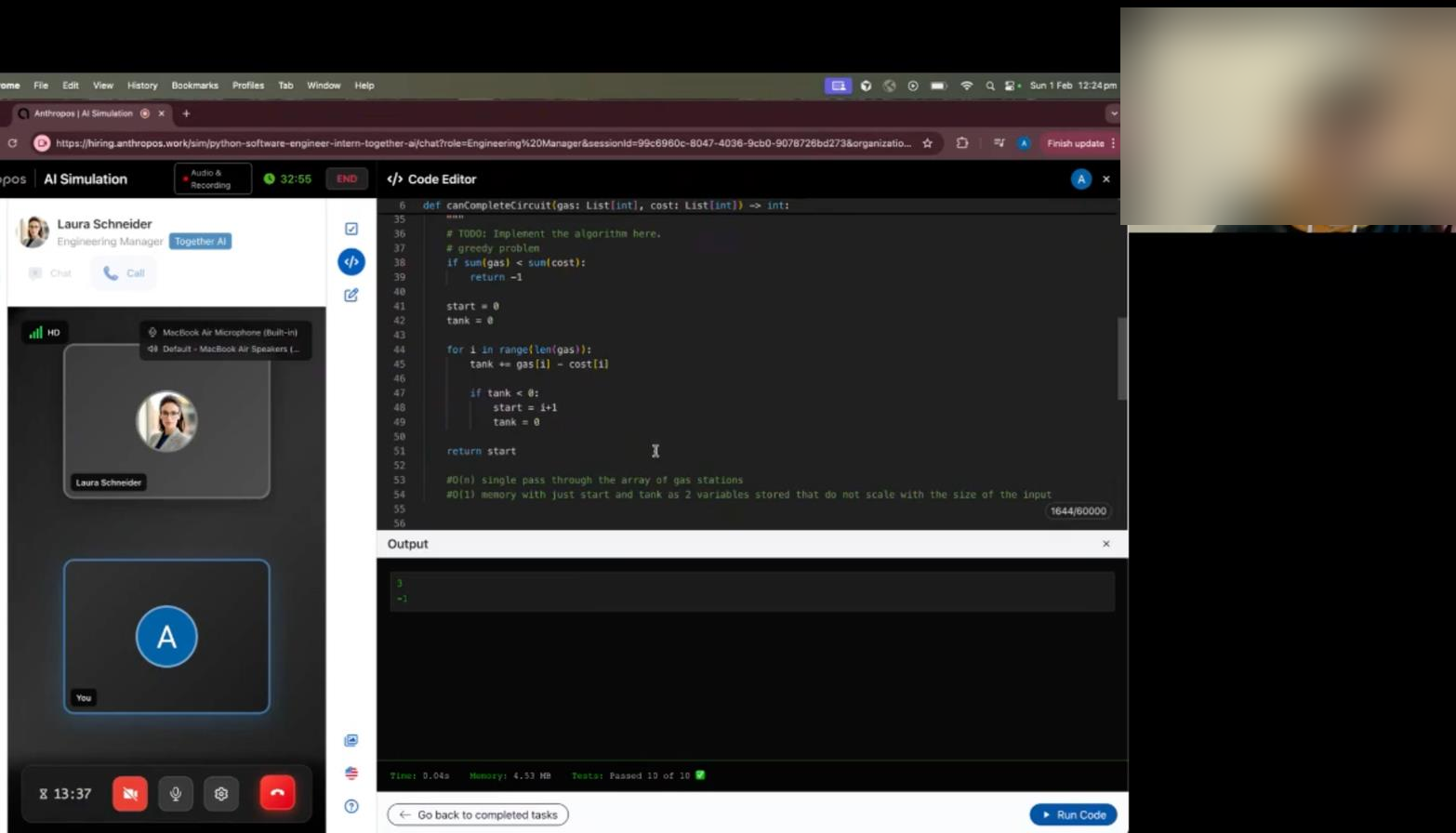Click the play circle menu bar icon

point(913,86)
